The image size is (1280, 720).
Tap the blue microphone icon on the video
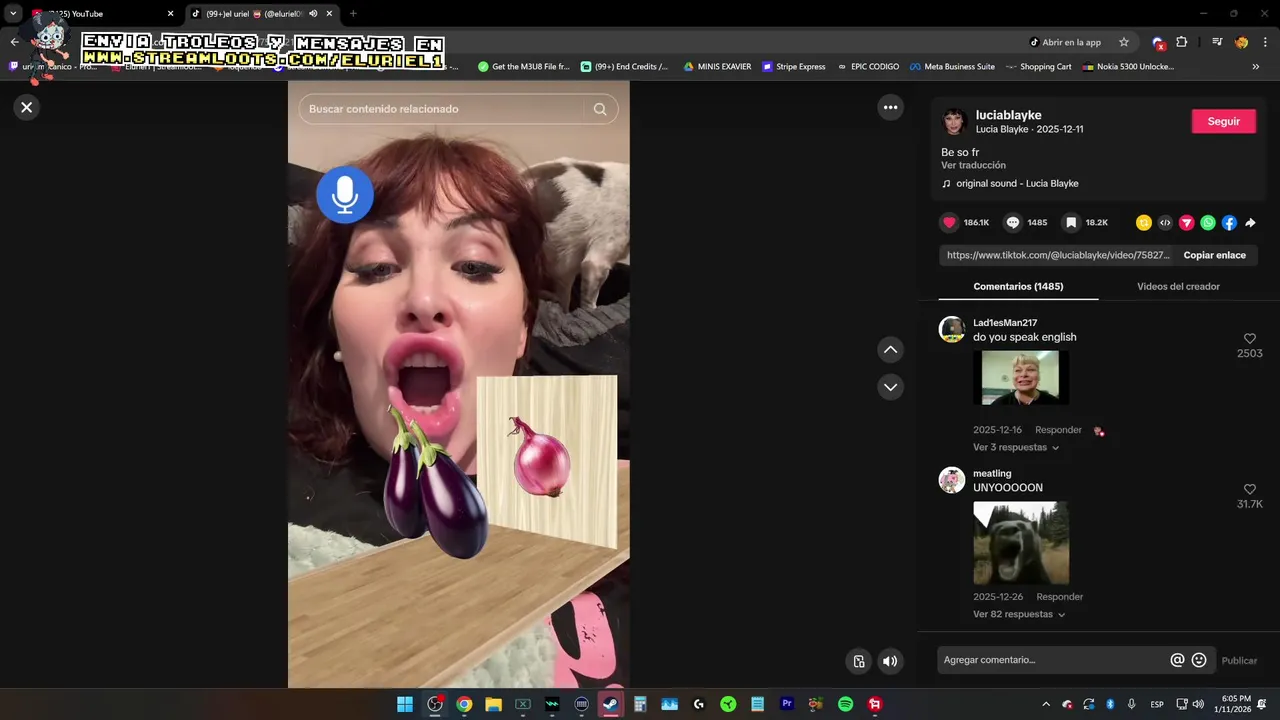pyautogui.click(x=345, y=195)
